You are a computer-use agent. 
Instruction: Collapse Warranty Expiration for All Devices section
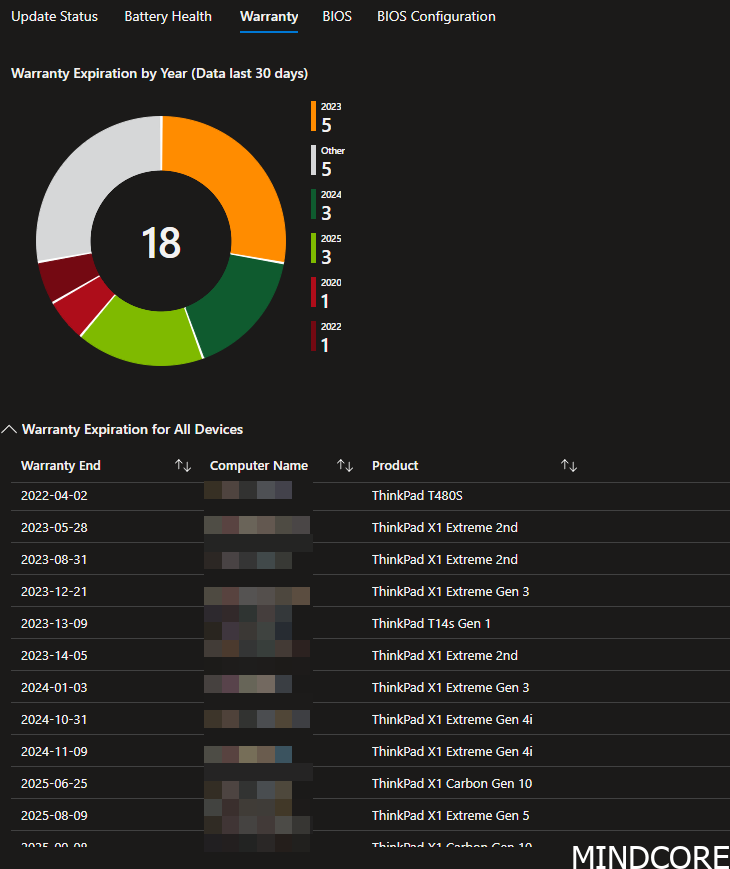[x=9, y=430]
